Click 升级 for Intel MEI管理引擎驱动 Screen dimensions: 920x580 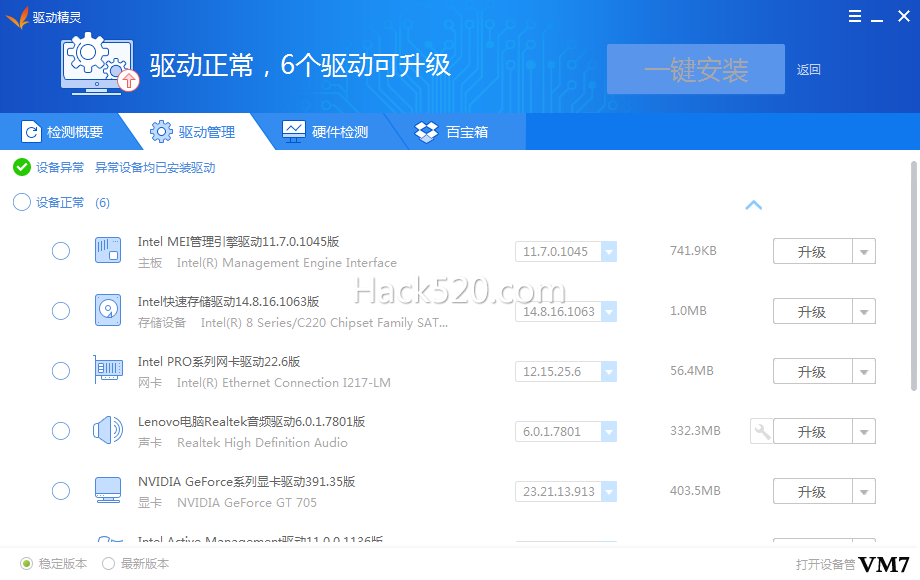tap(813, 252)
